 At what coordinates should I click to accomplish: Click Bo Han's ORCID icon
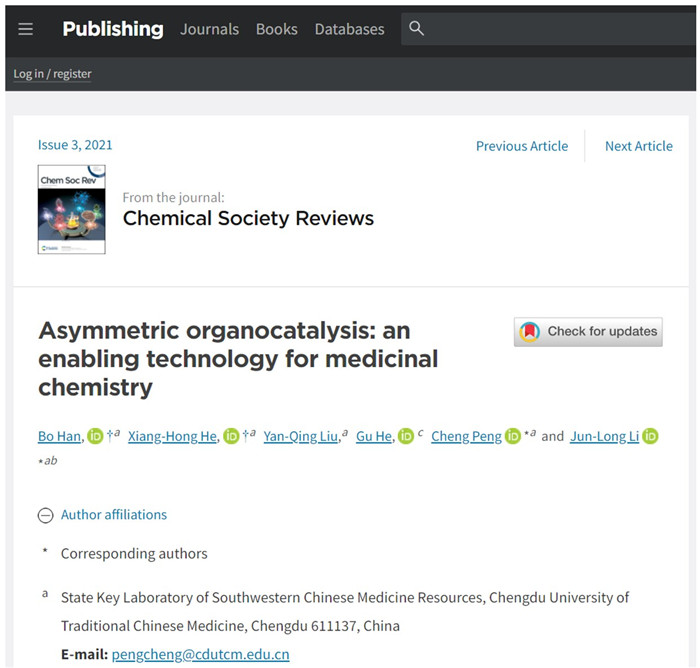coord(95,436)
